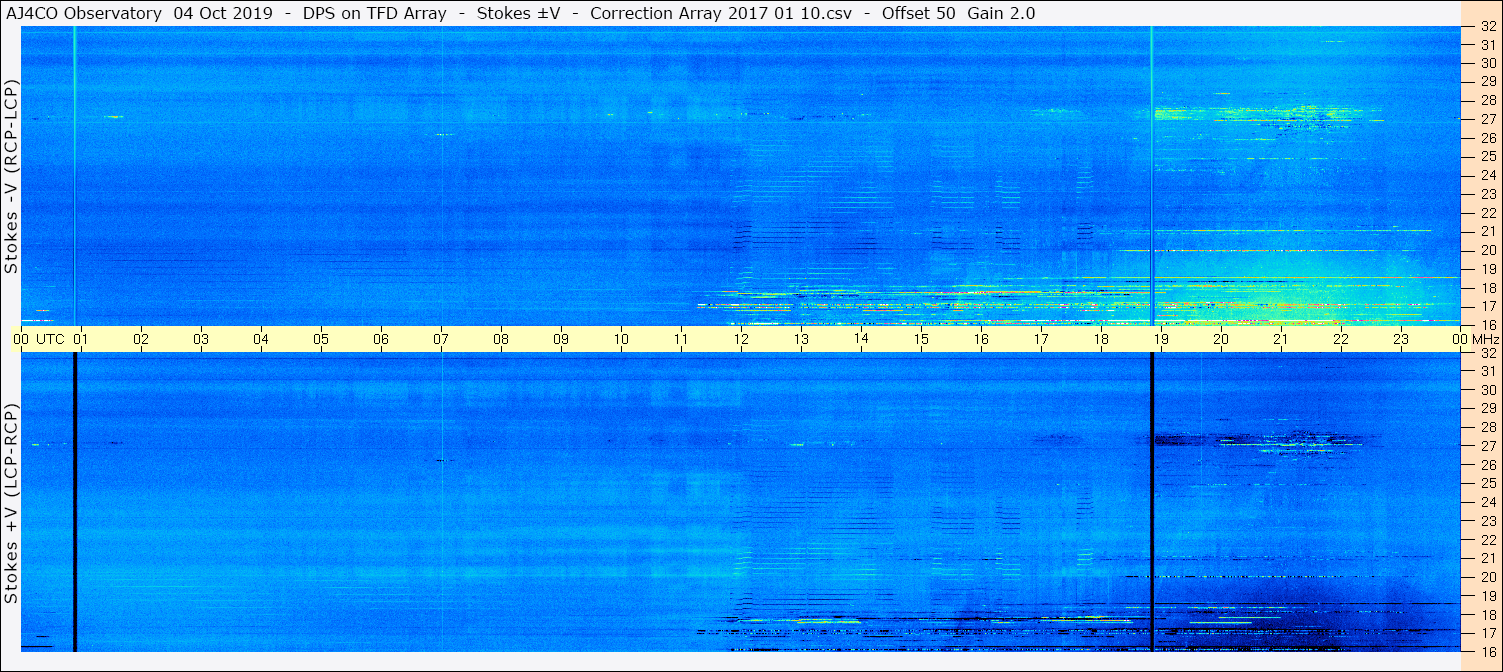Click the DPS on TFD Array label
This screenshot has height=672, width=1503.
pos(375,13)
